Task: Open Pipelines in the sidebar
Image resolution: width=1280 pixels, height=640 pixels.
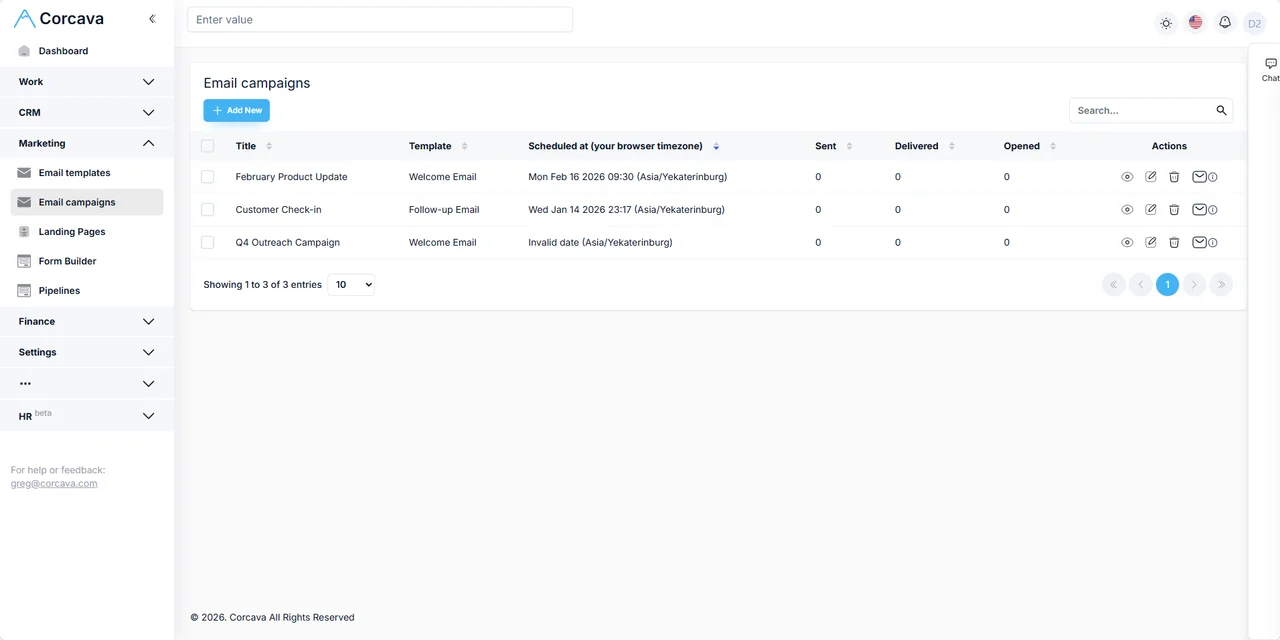Action: pos(87,291)
